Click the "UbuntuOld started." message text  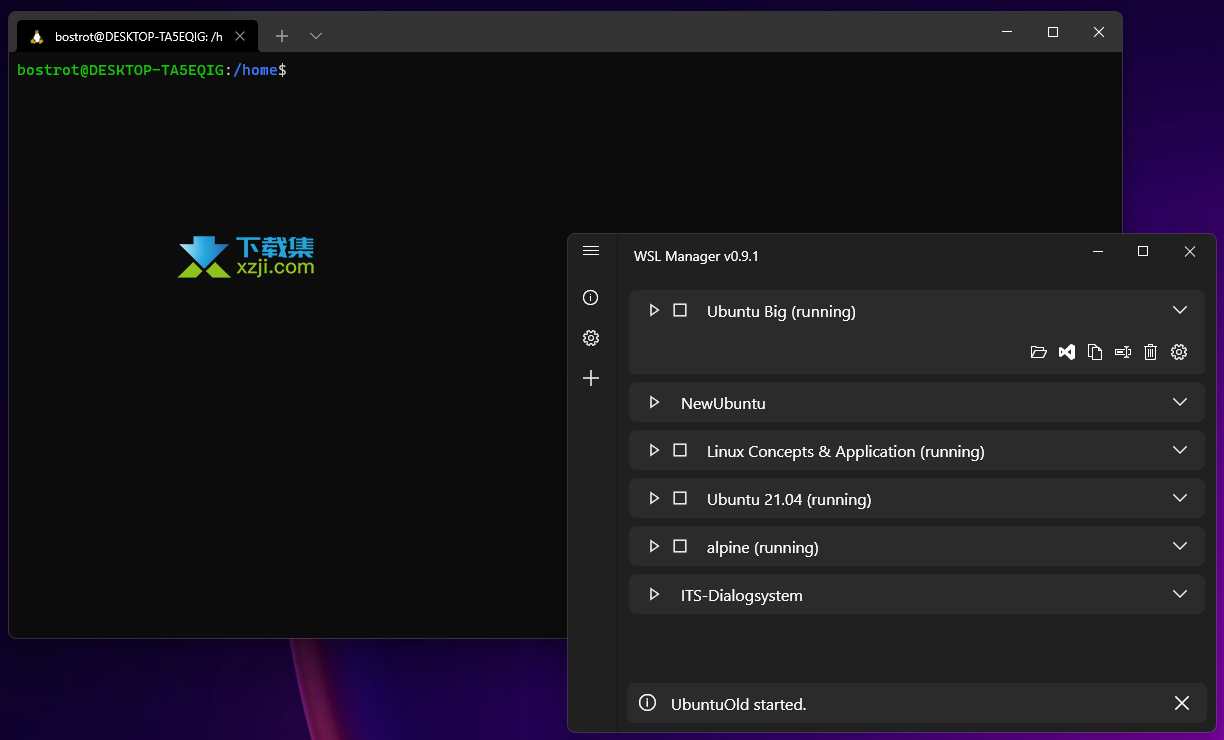pos(739,705)
